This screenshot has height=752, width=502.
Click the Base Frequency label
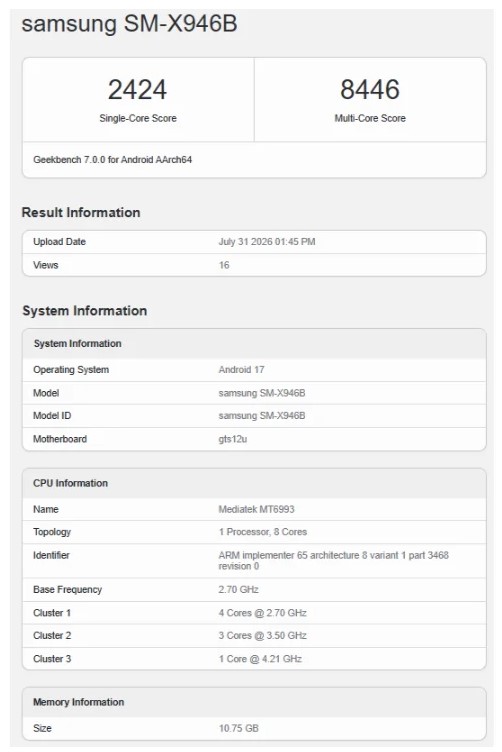[68, 589]
